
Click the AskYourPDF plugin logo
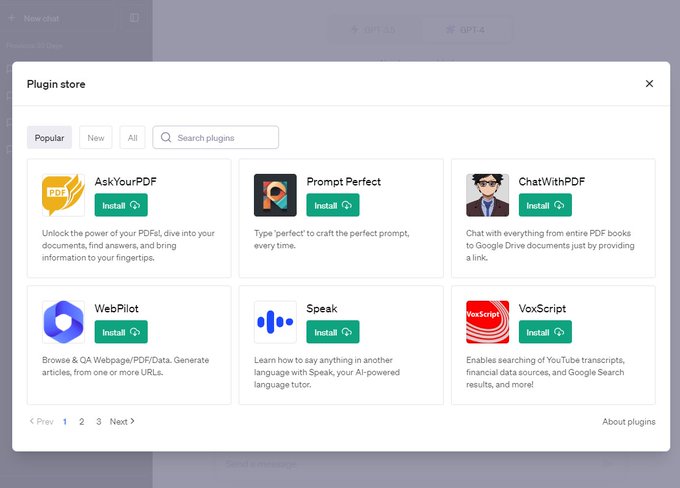(63, 195)
